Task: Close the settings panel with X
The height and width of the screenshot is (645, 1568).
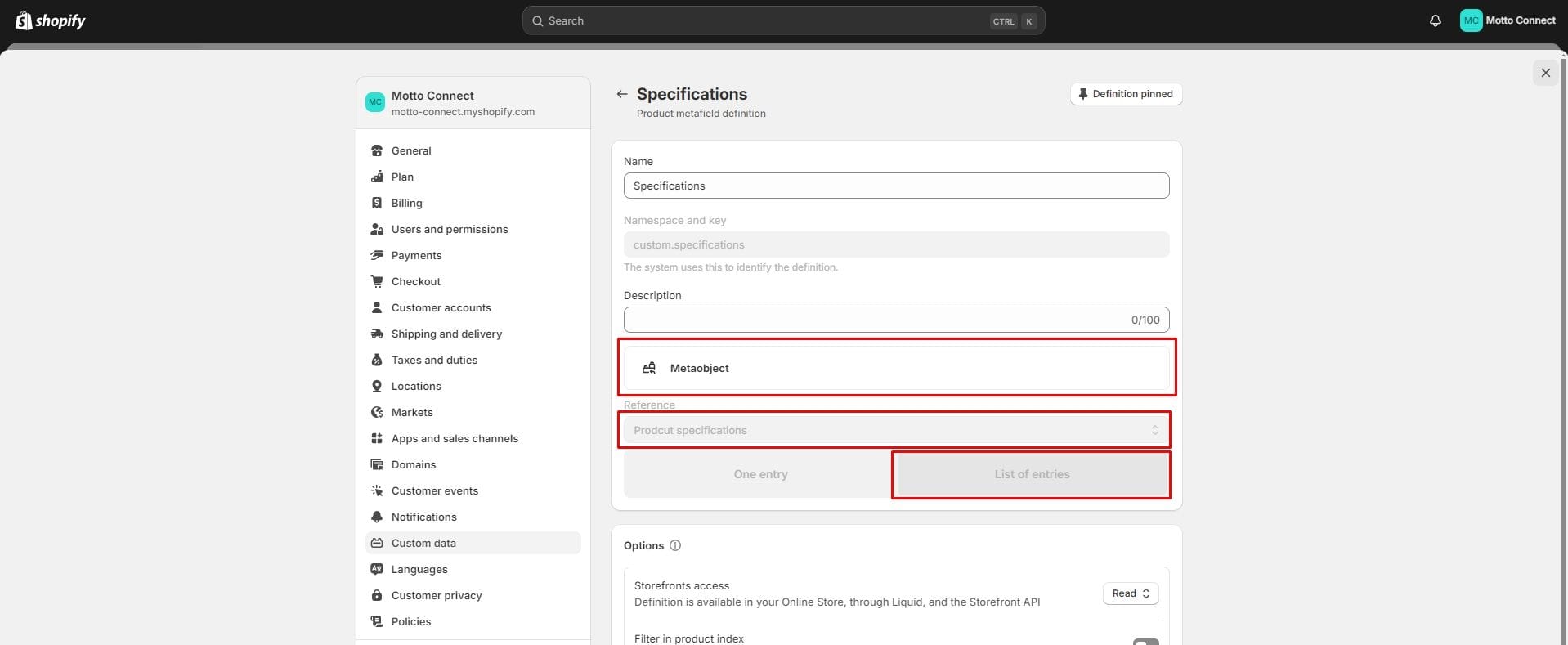Action: pos(1545,73)
